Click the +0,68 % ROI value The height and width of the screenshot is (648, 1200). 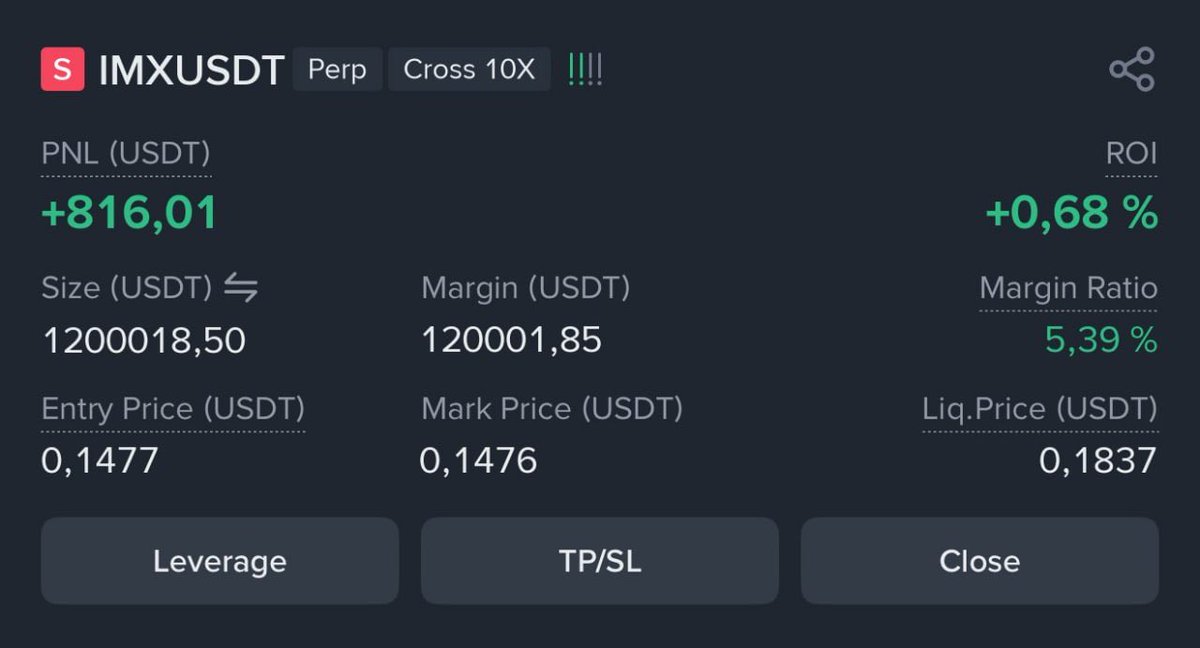coord(1071,213)
